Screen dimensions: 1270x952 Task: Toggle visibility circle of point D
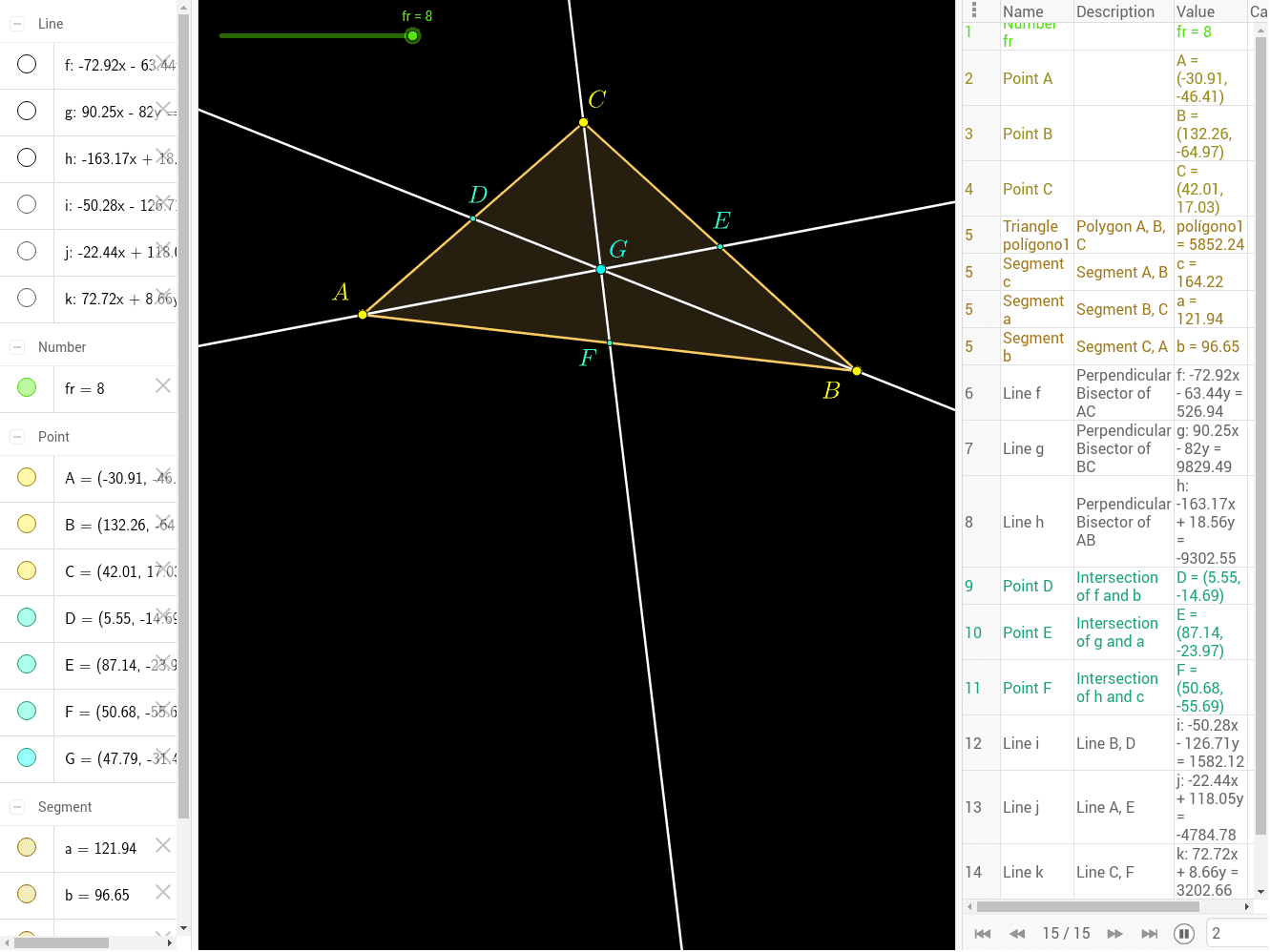click(x=27, y=617)
